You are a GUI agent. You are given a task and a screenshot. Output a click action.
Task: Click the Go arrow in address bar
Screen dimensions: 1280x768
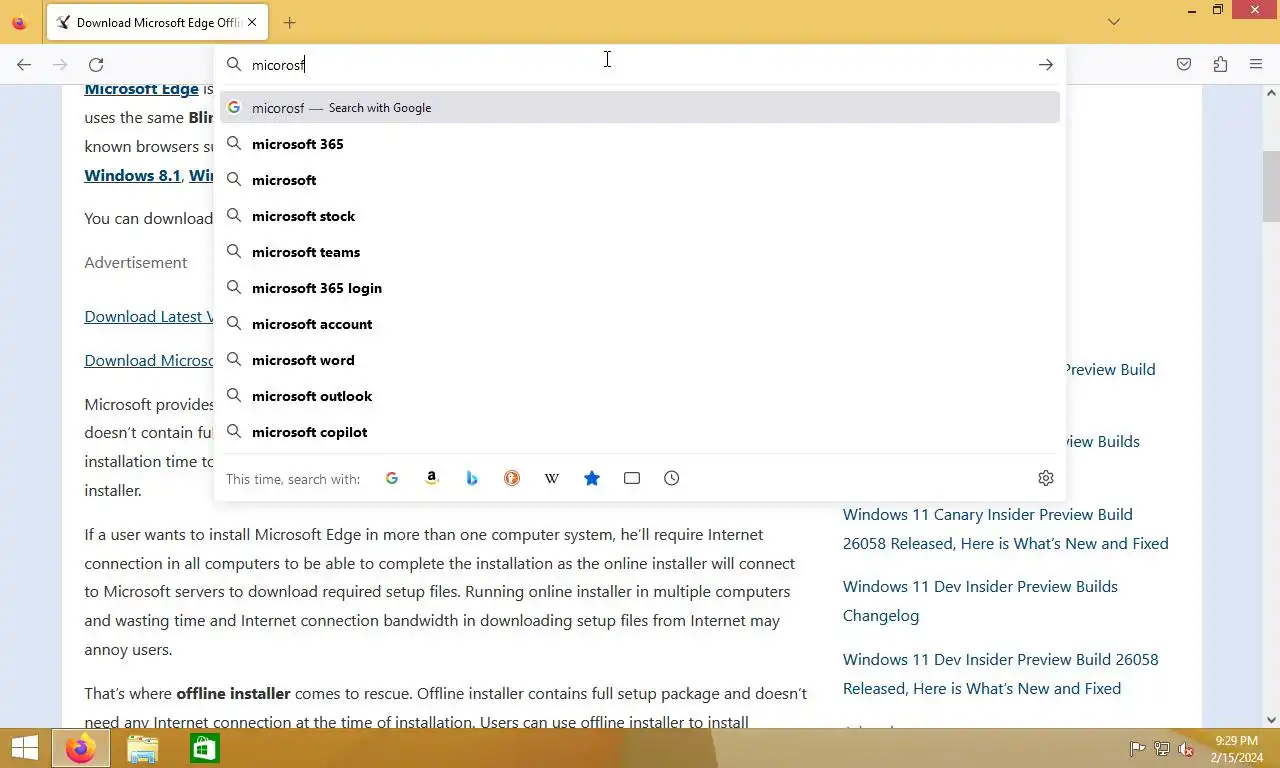[1046, 65]
